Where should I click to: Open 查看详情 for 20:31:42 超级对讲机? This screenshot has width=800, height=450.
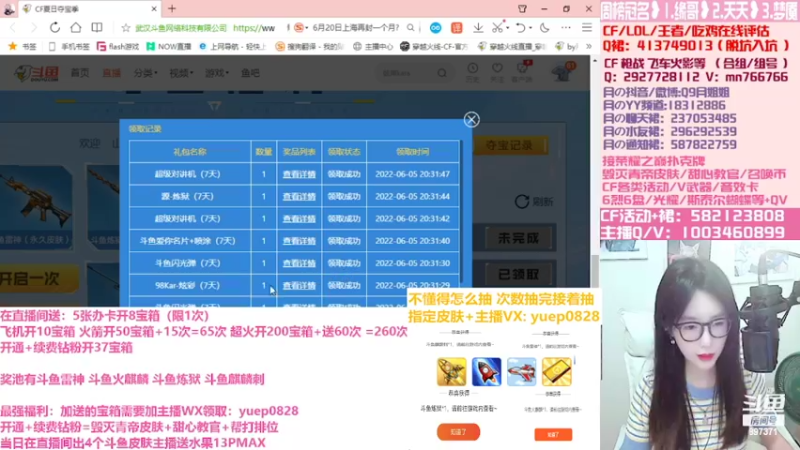[299, 218]
